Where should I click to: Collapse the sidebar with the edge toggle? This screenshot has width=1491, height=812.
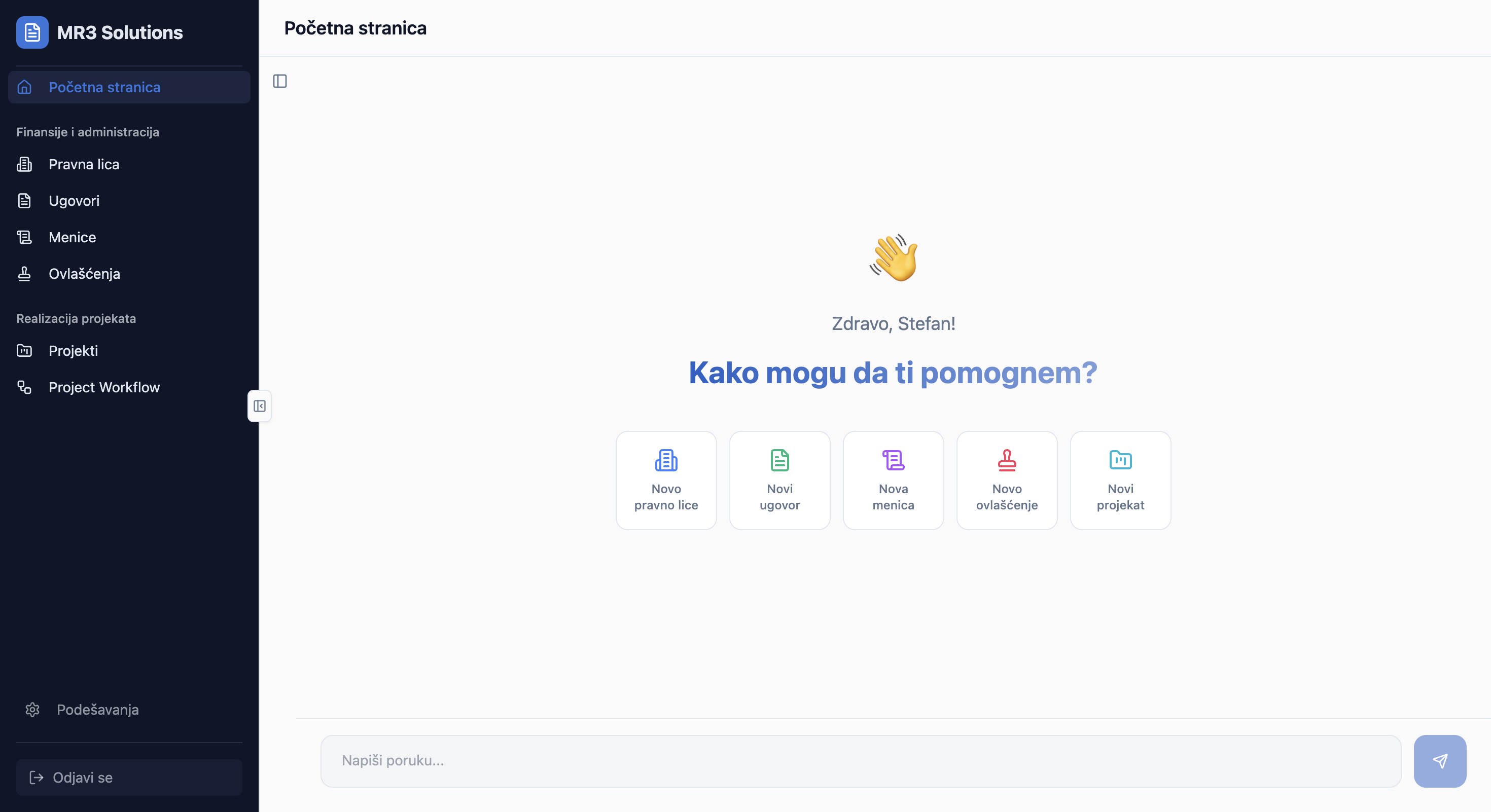coord(259,406)
